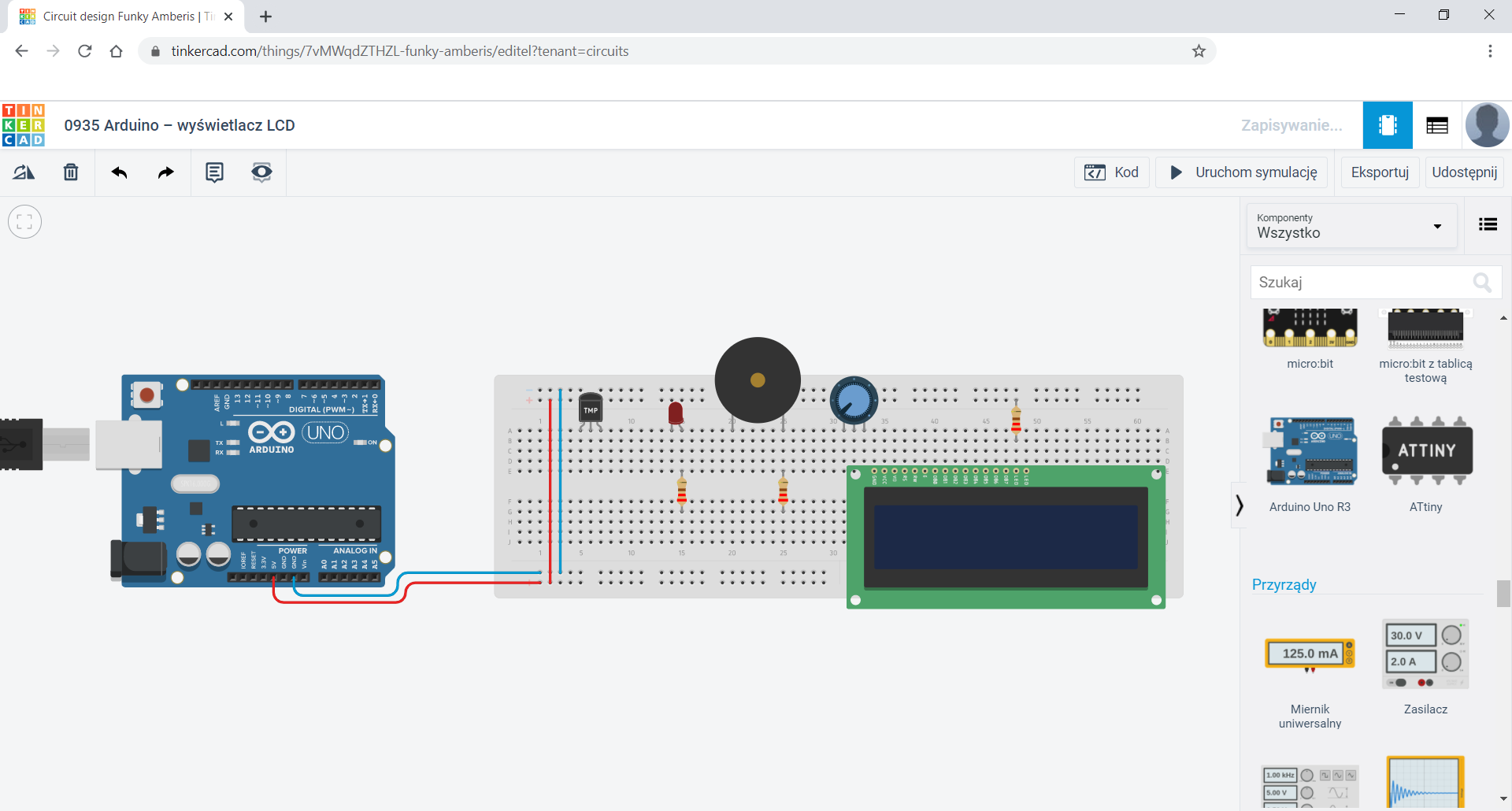Click Uruchom symulację button
Screen dimensions: 1512x811
[1241, 172]
